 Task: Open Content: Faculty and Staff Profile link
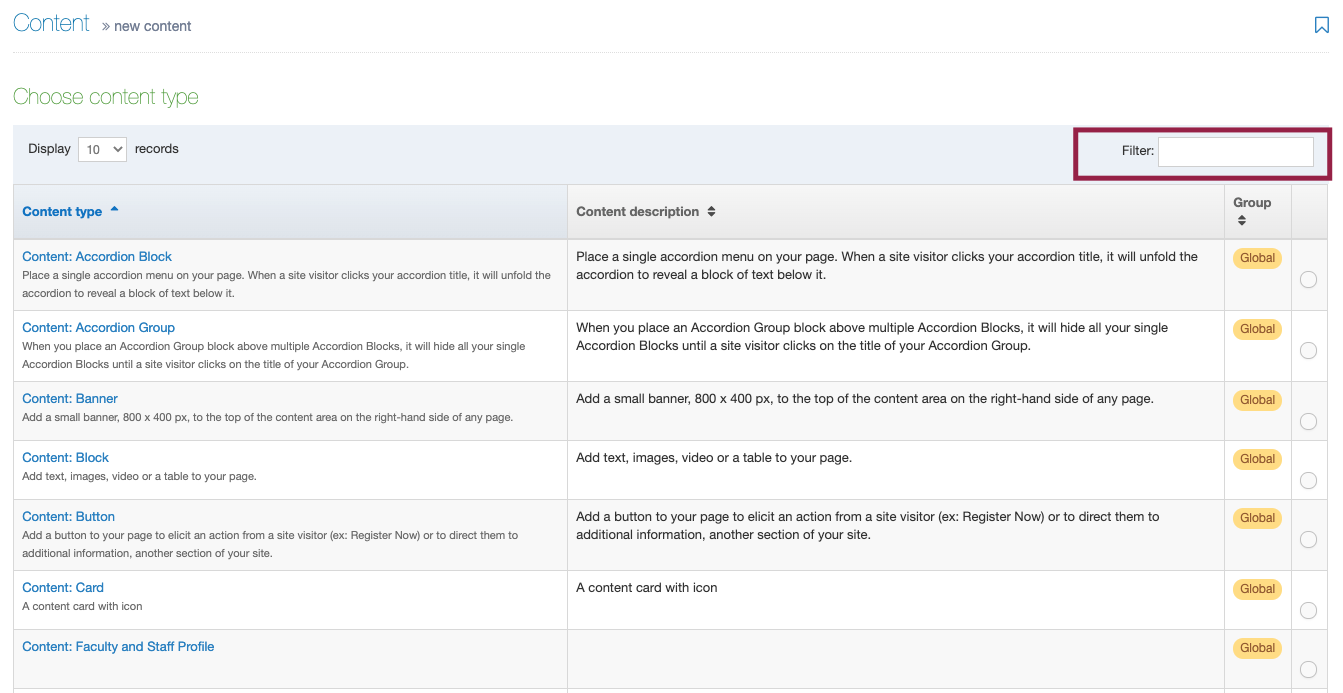118,646
